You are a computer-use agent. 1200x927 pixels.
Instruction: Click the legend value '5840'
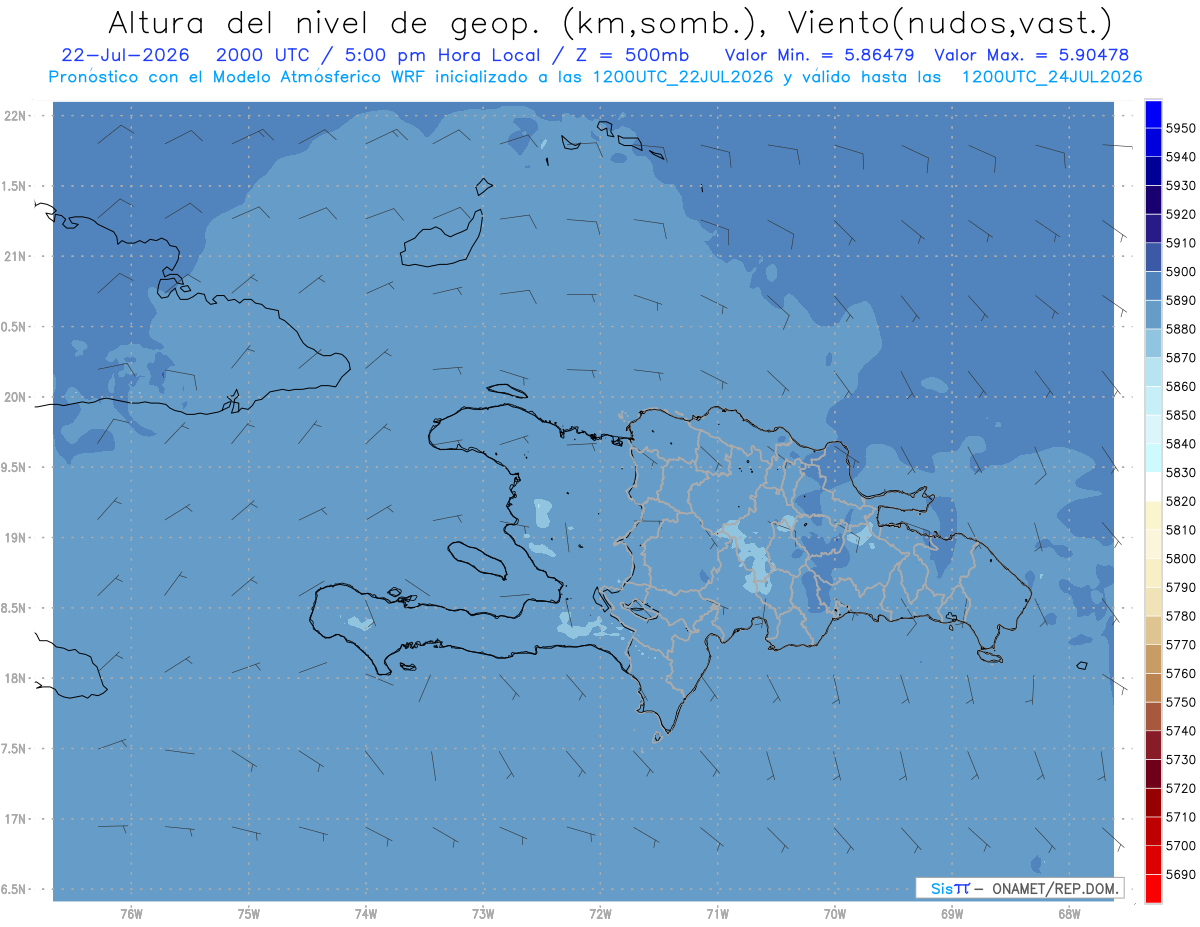pyautogui.click(x=1181, y=444)
